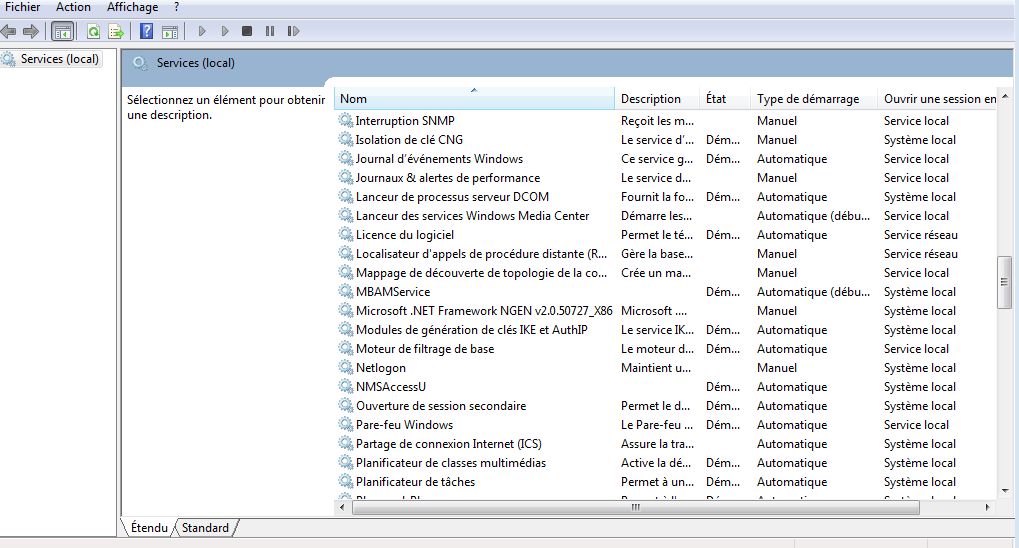The image size is (1019, 548).
Task: Click the Stop service square icon
Action: tap(247, 32)
